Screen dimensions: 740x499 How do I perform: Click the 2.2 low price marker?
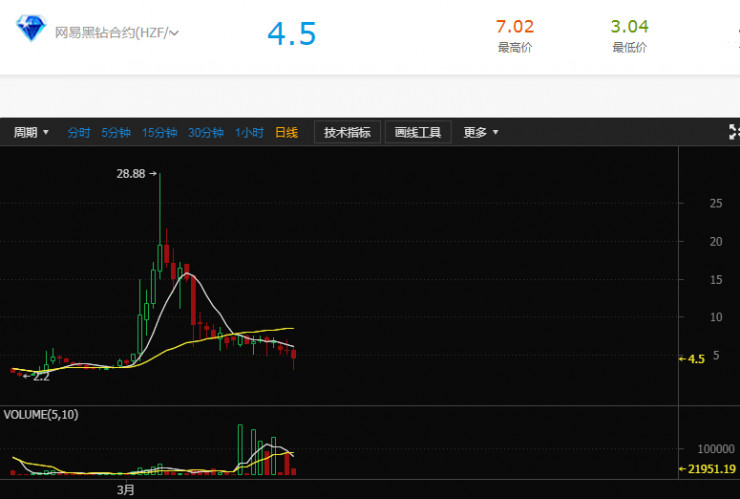pyautogui.click(x=40, y=377)
